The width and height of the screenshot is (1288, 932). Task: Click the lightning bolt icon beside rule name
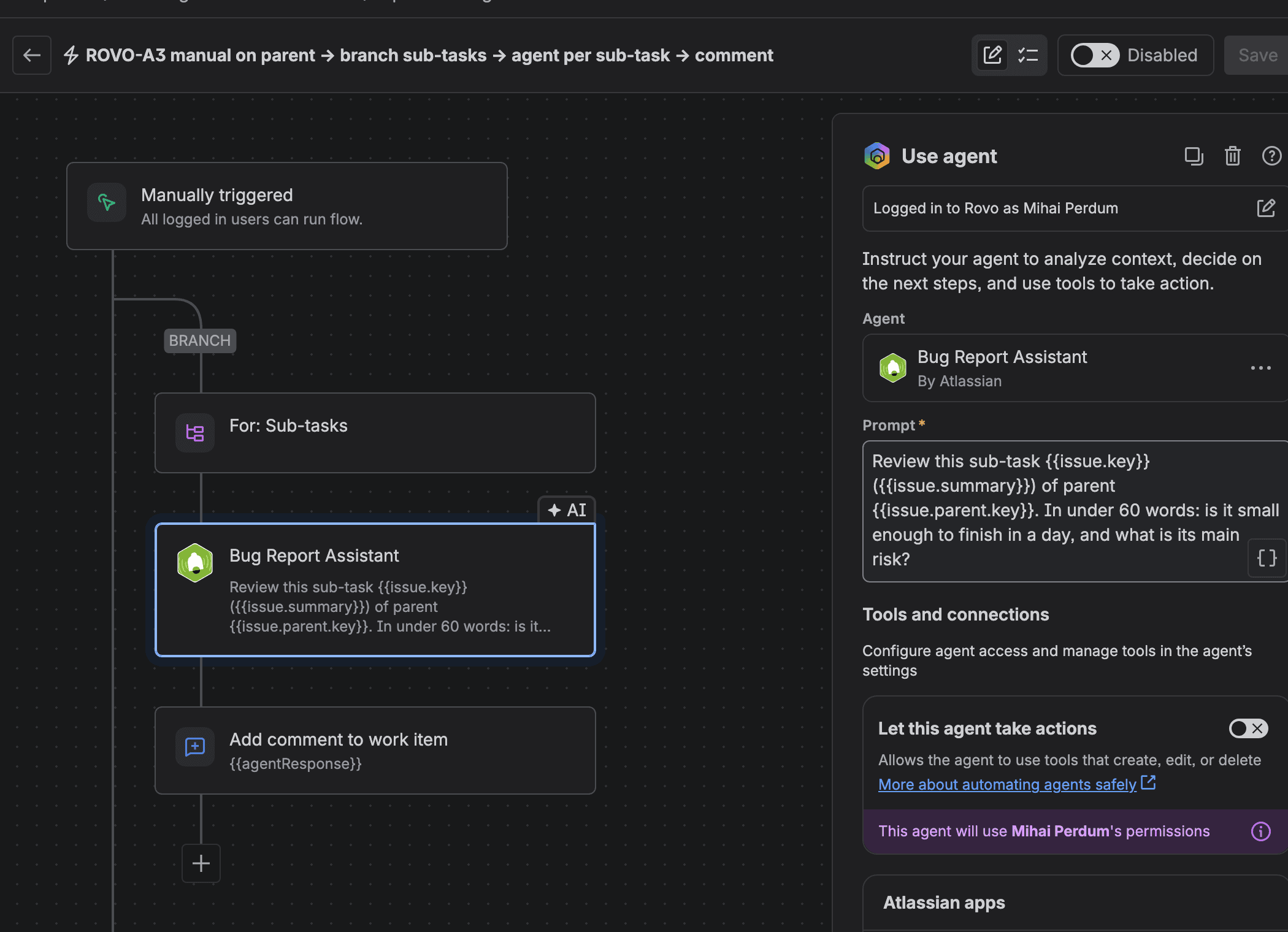click(71, 55)
